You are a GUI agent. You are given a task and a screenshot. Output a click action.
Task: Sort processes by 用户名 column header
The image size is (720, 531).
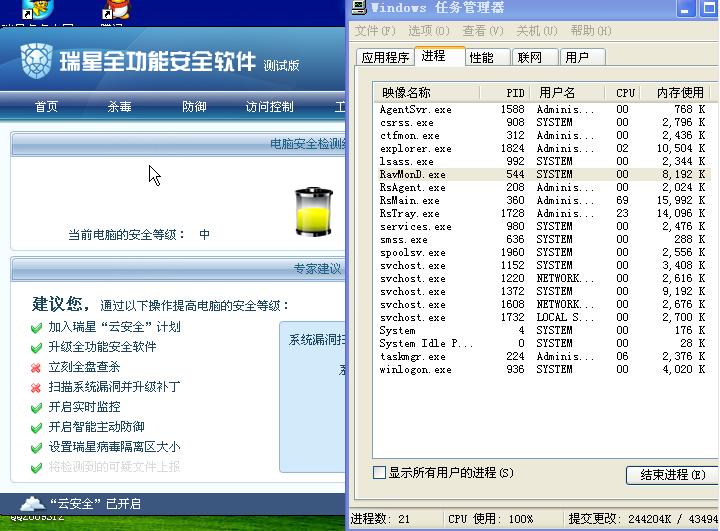[x=567, y=93]
